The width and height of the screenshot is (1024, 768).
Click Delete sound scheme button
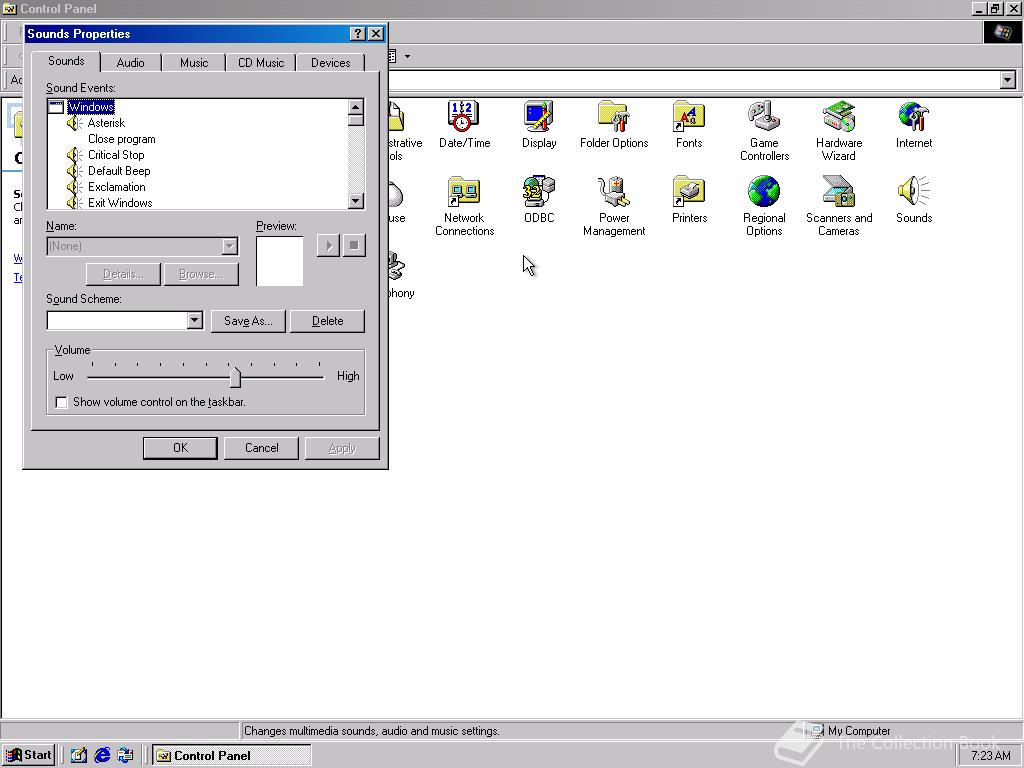pyautogui.click(x=327, y=321)
